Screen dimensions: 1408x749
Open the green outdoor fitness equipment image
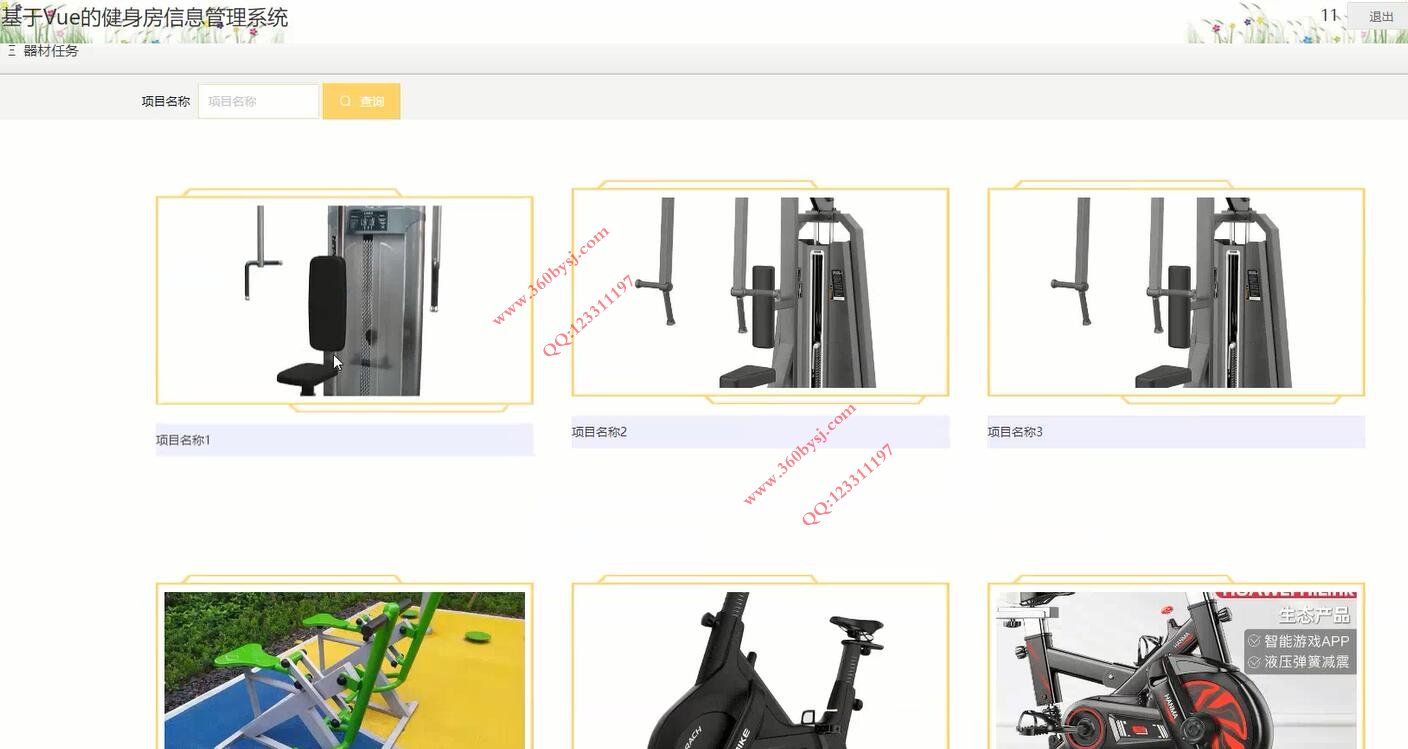click(344, 670)
